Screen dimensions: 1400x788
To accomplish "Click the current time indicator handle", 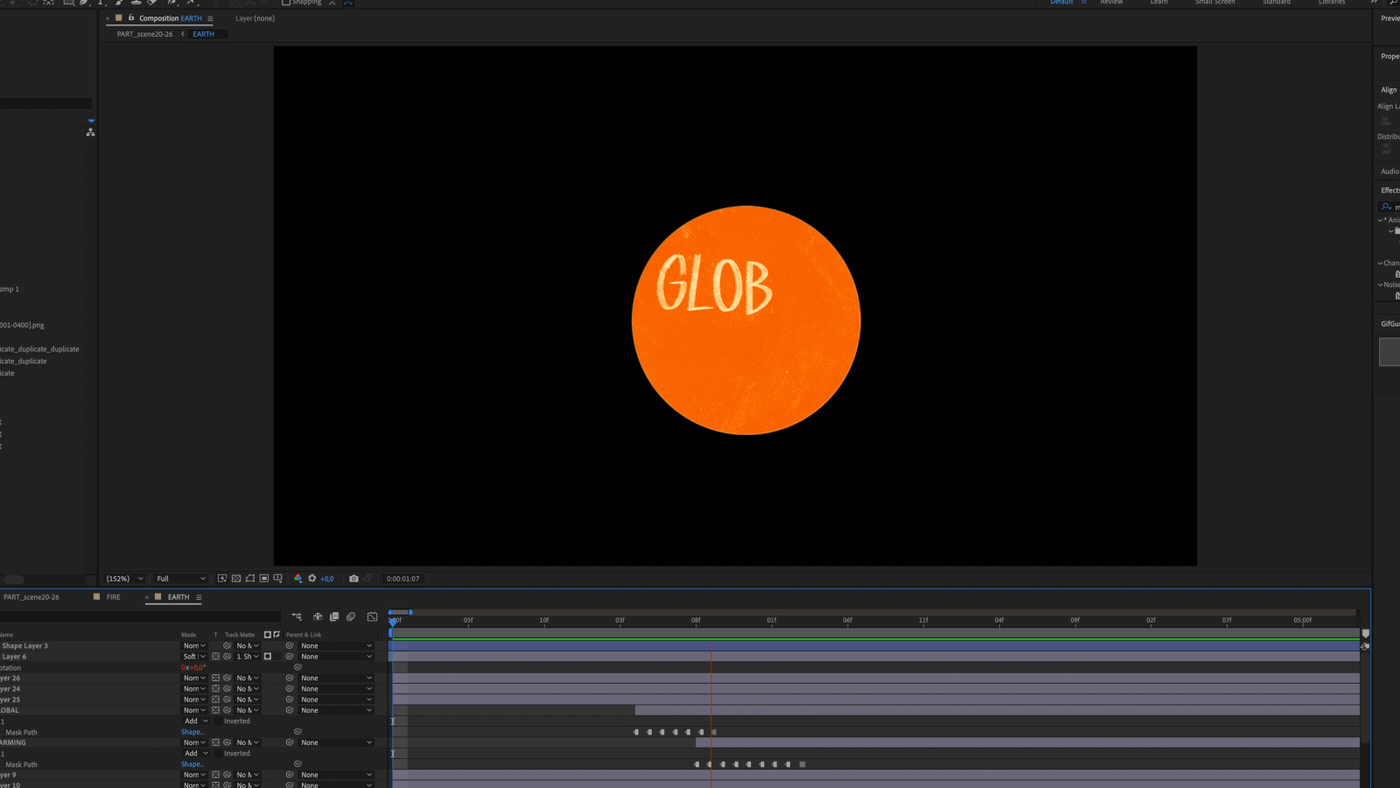I will point(393,621).
